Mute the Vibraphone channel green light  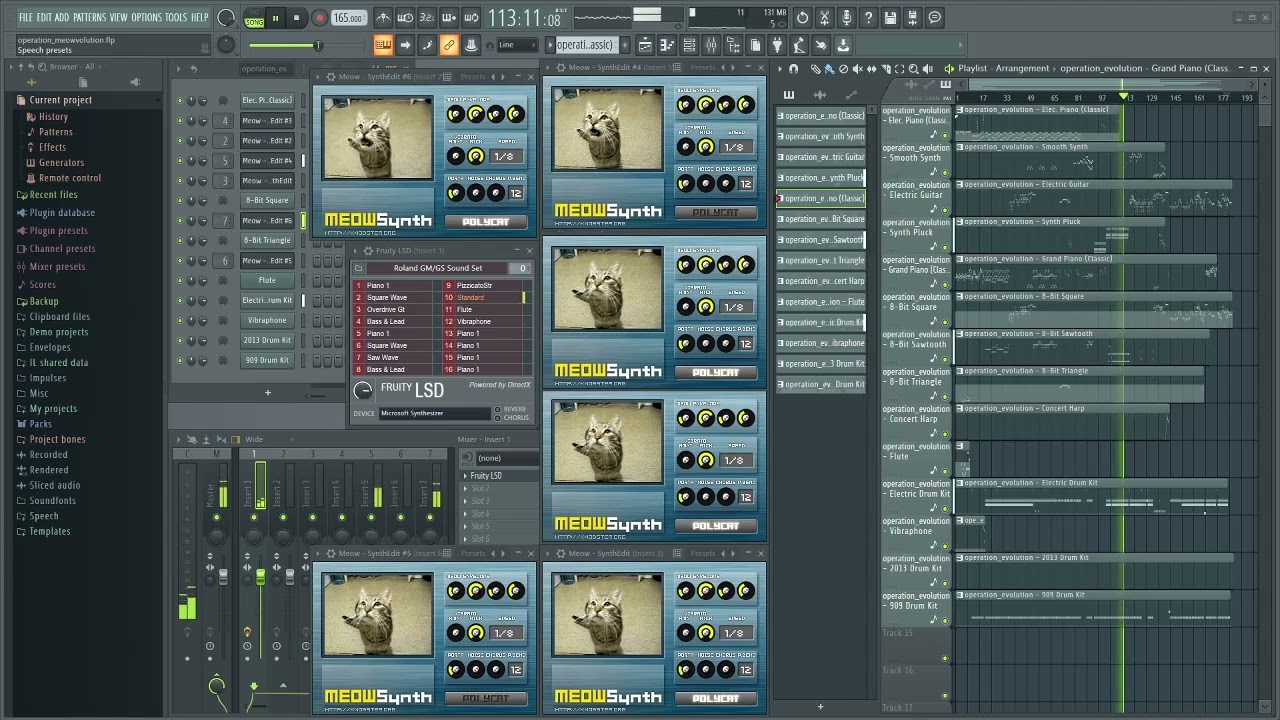[x=180, y=321]
